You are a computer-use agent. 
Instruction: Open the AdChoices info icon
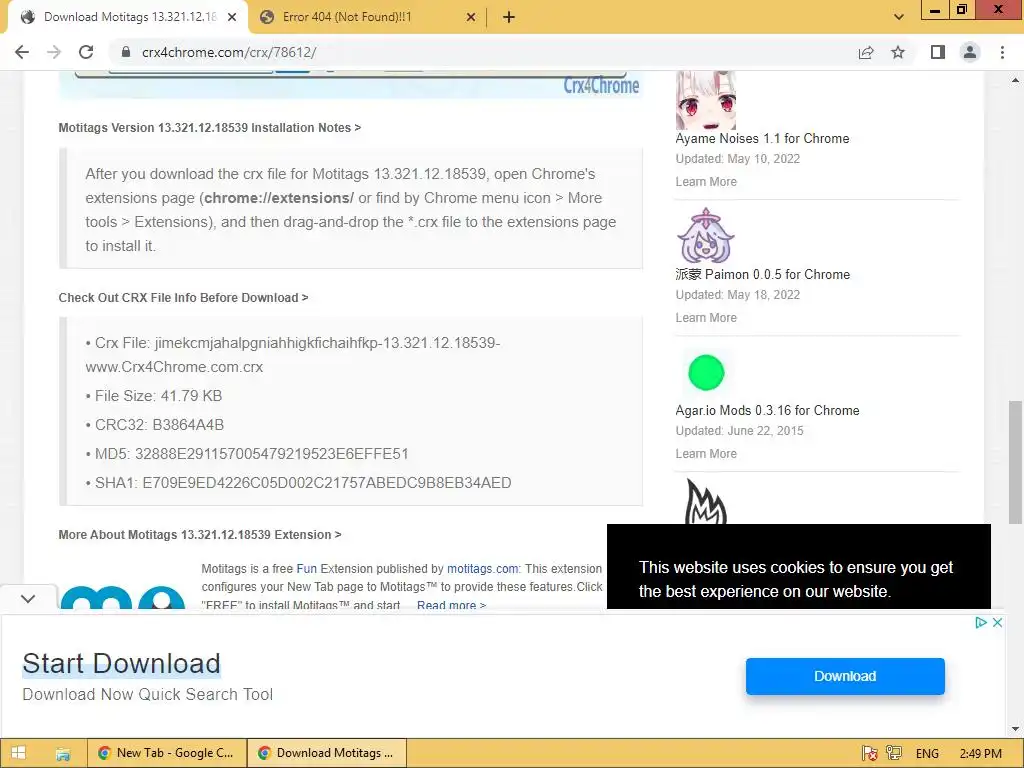click(980, 622)
